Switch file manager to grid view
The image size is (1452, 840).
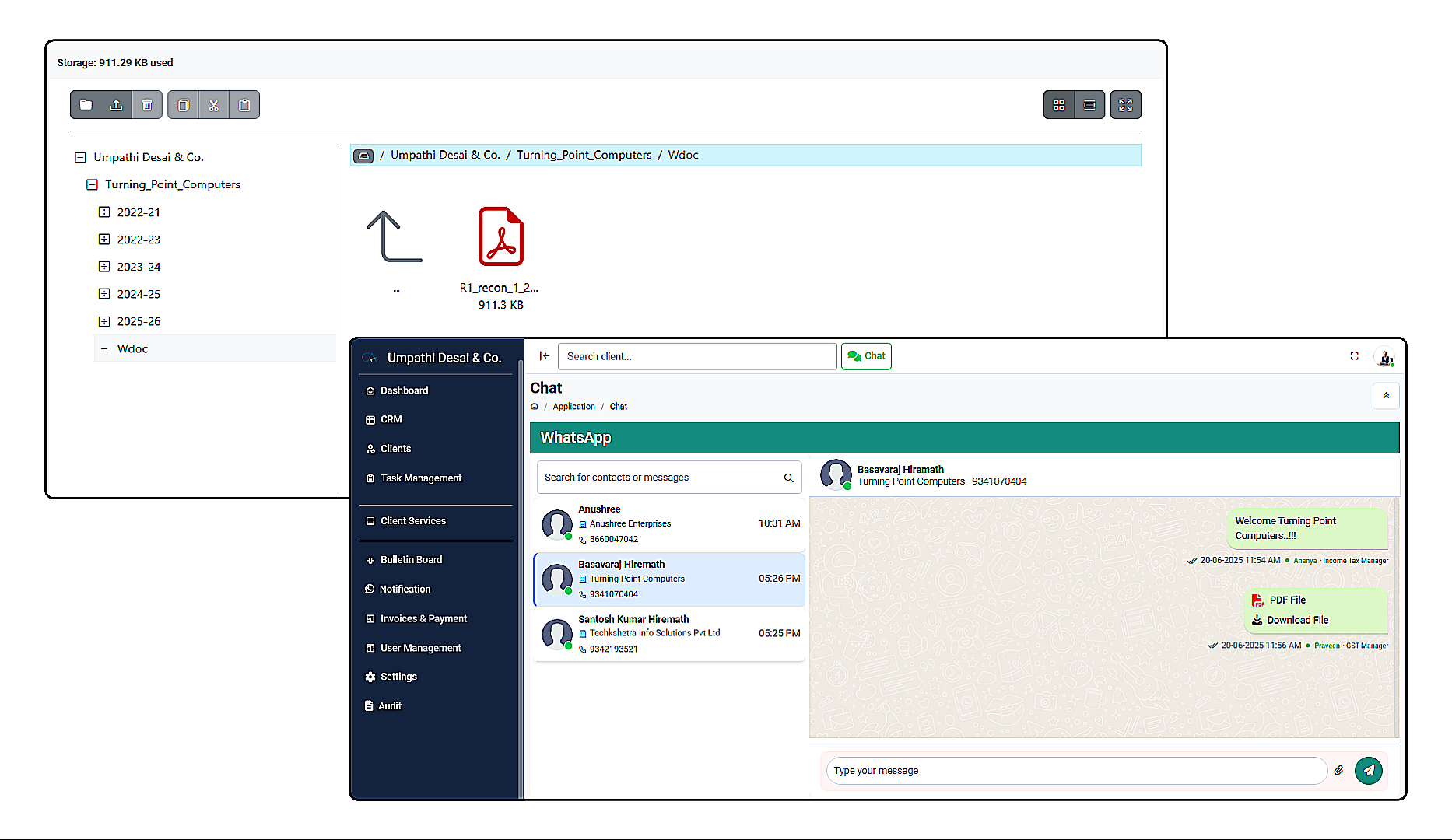tap(1059, 105)
